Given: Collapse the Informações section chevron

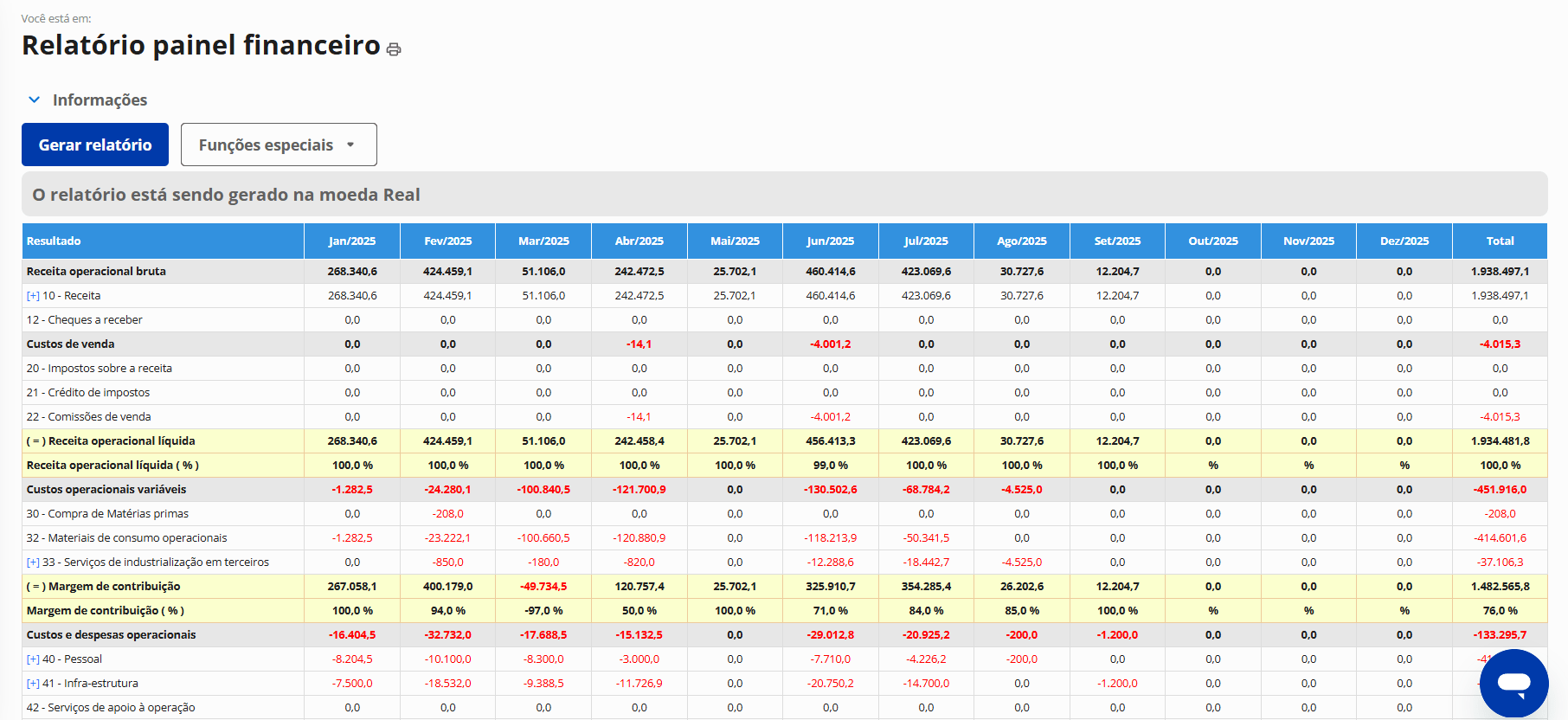Looking at the screenshot, I should (35, 100).
